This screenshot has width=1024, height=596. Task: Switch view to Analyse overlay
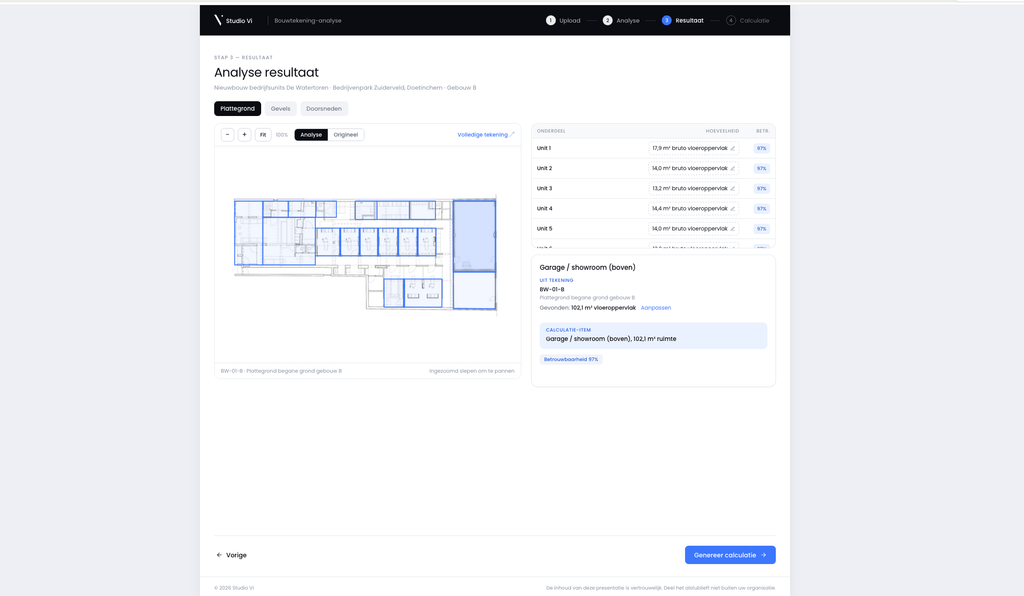tap(311, 134)
